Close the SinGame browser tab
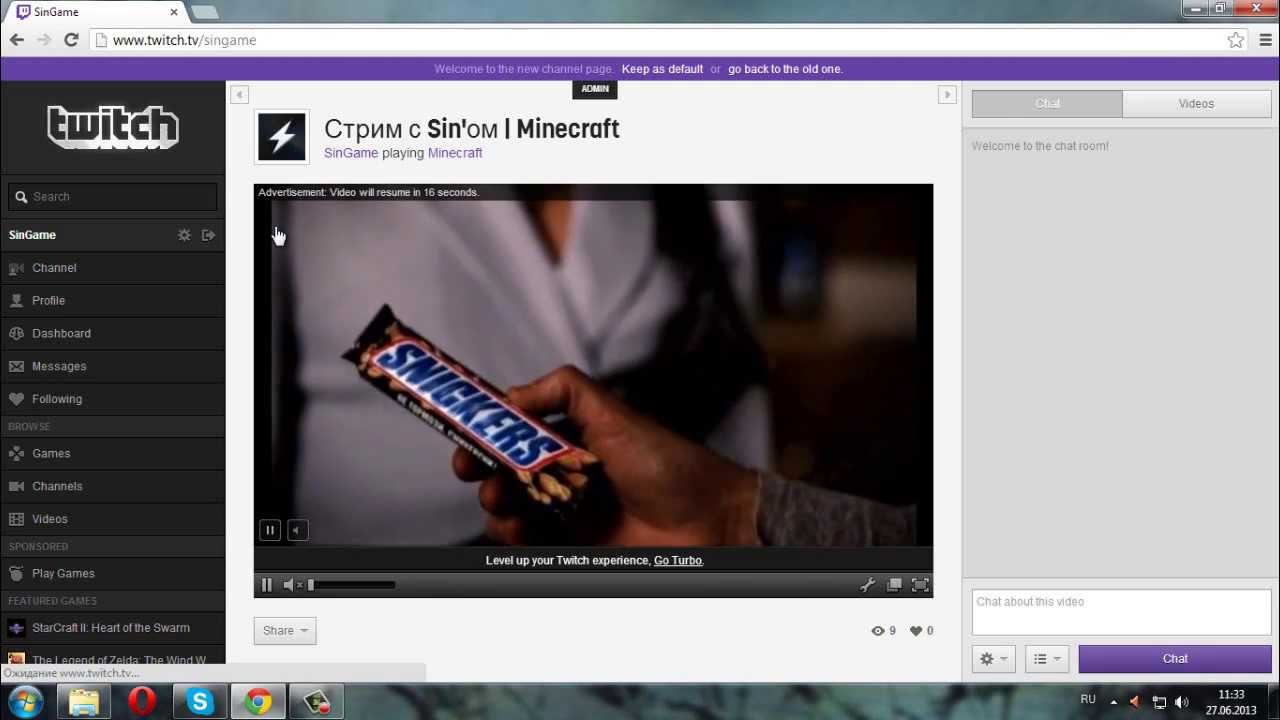Image resolution: width=1280 pixels, height=720 pixels. coord(174,13)
